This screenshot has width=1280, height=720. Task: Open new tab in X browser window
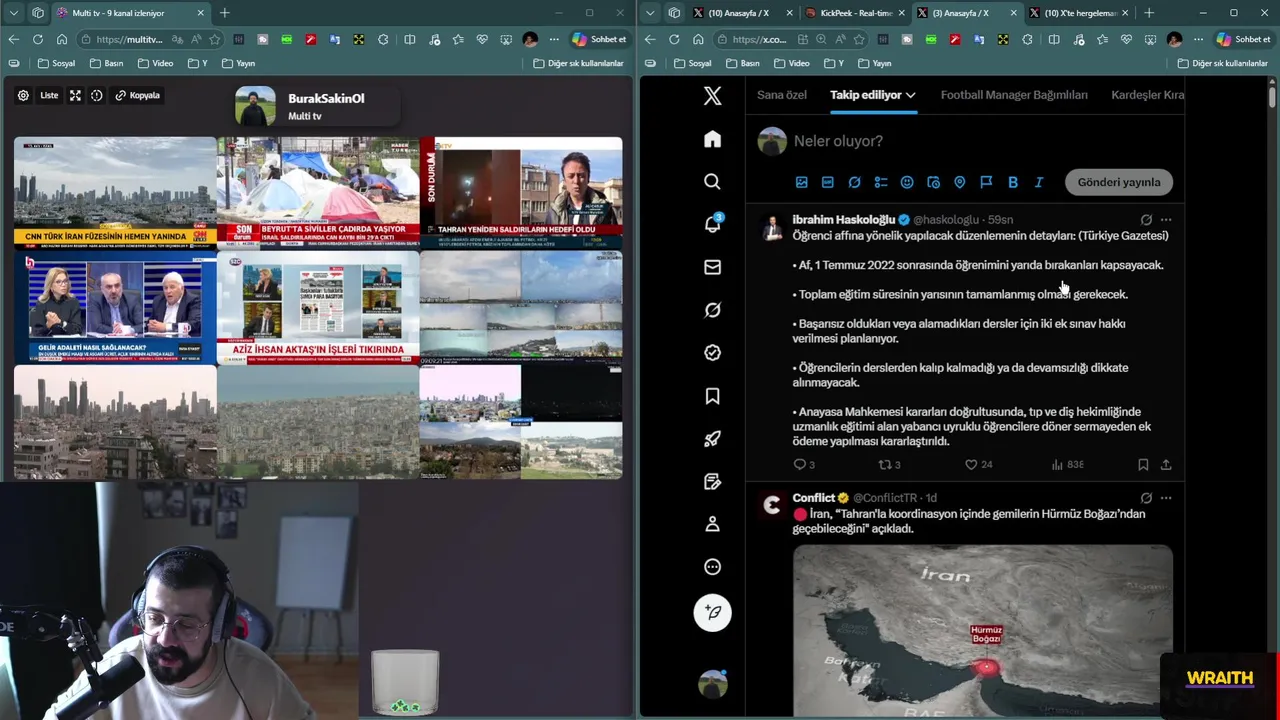(1148, 13)
